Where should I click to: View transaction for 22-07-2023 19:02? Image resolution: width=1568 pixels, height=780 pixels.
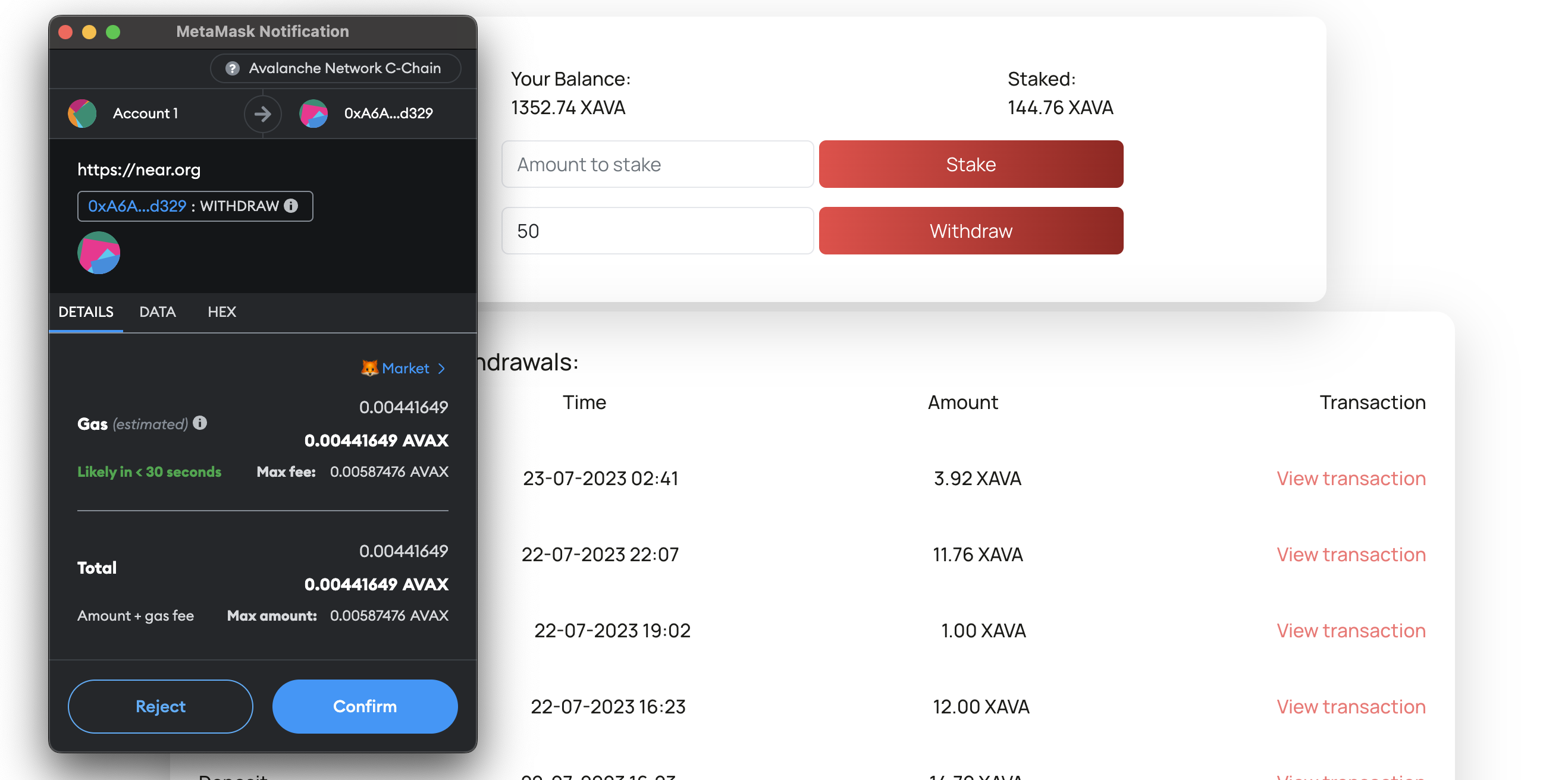coord(1351,631)
